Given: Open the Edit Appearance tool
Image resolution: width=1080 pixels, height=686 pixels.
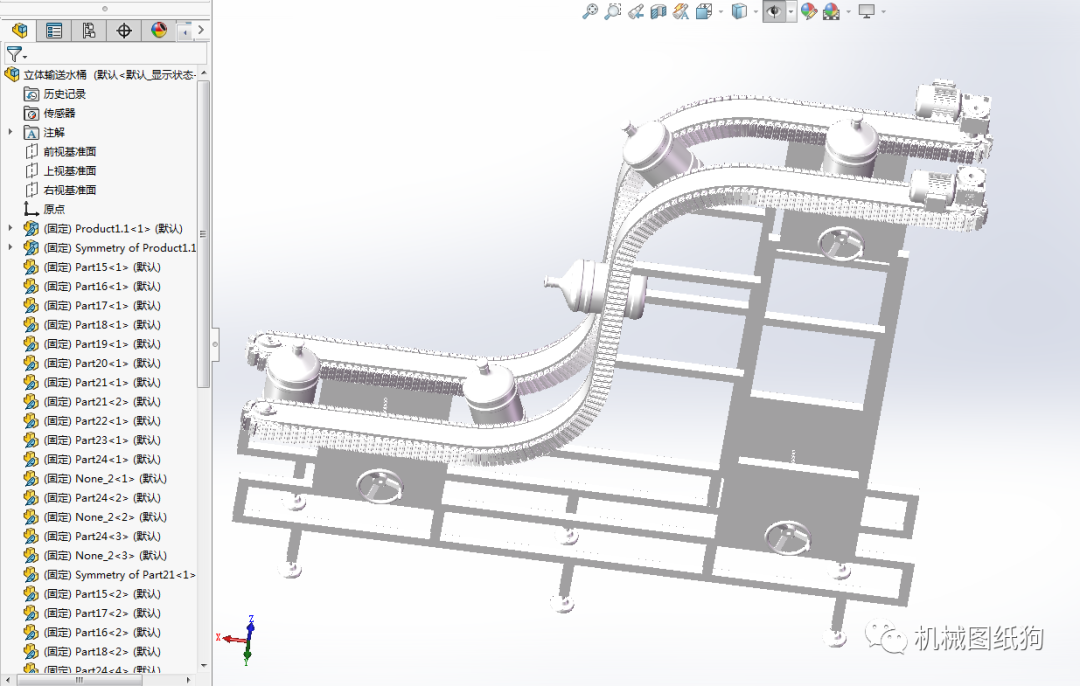Looking at the screenshot, I should point(808,11).
